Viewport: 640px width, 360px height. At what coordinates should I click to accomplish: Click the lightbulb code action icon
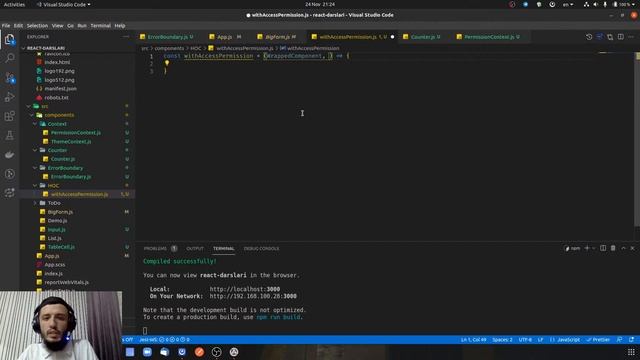coord(167,63)
